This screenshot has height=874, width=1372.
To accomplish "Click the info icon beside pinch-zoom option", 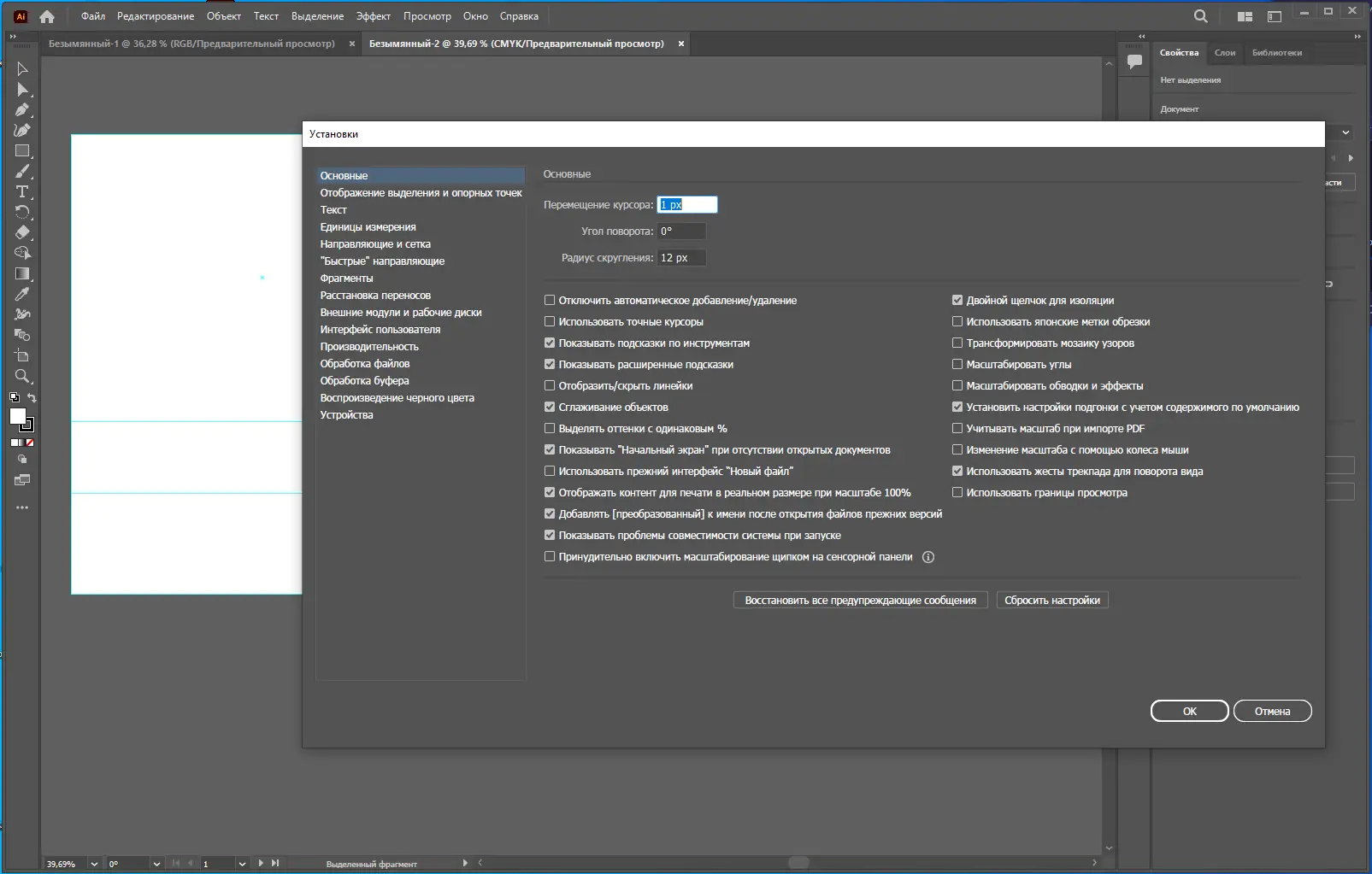I will point(928,557).
